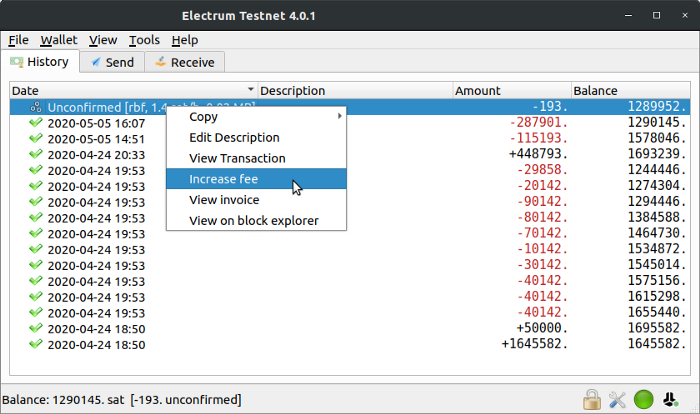The image size is (700, 414).
Task: Click the amount -90142.
Action: (x=542, y=201)
